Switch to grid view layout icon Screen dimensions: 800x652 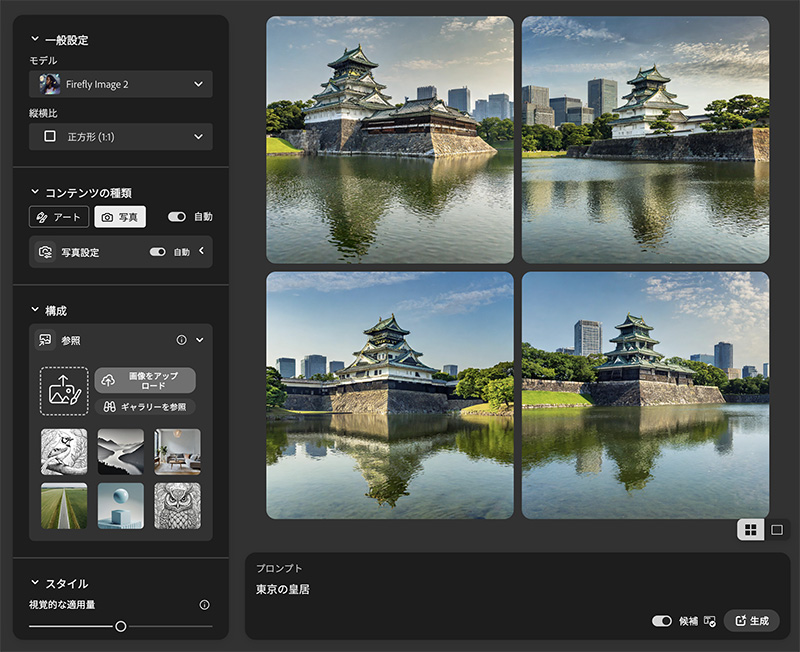coord(750,530)
